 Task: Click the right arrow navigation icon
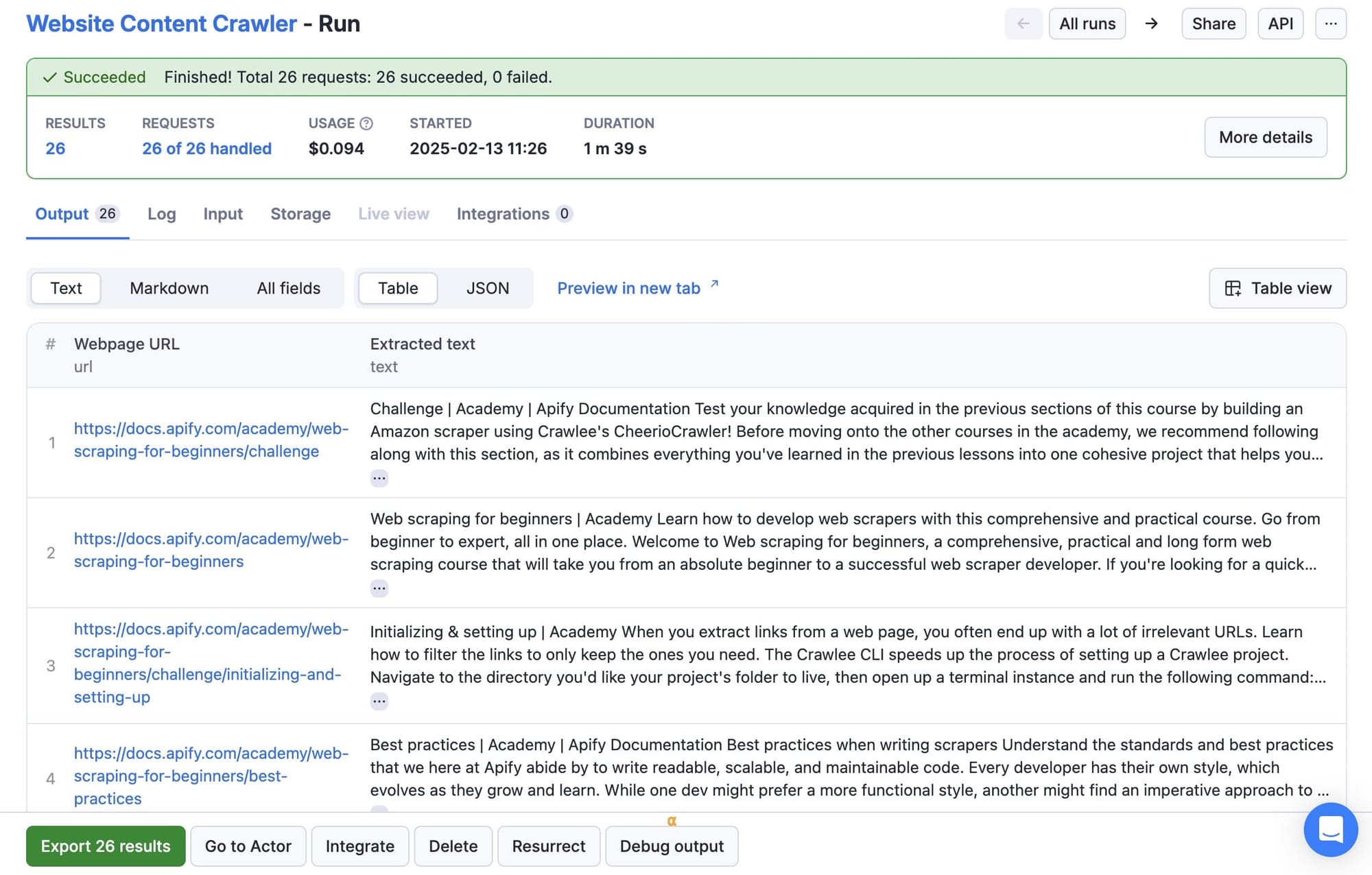click(1151, 23)
